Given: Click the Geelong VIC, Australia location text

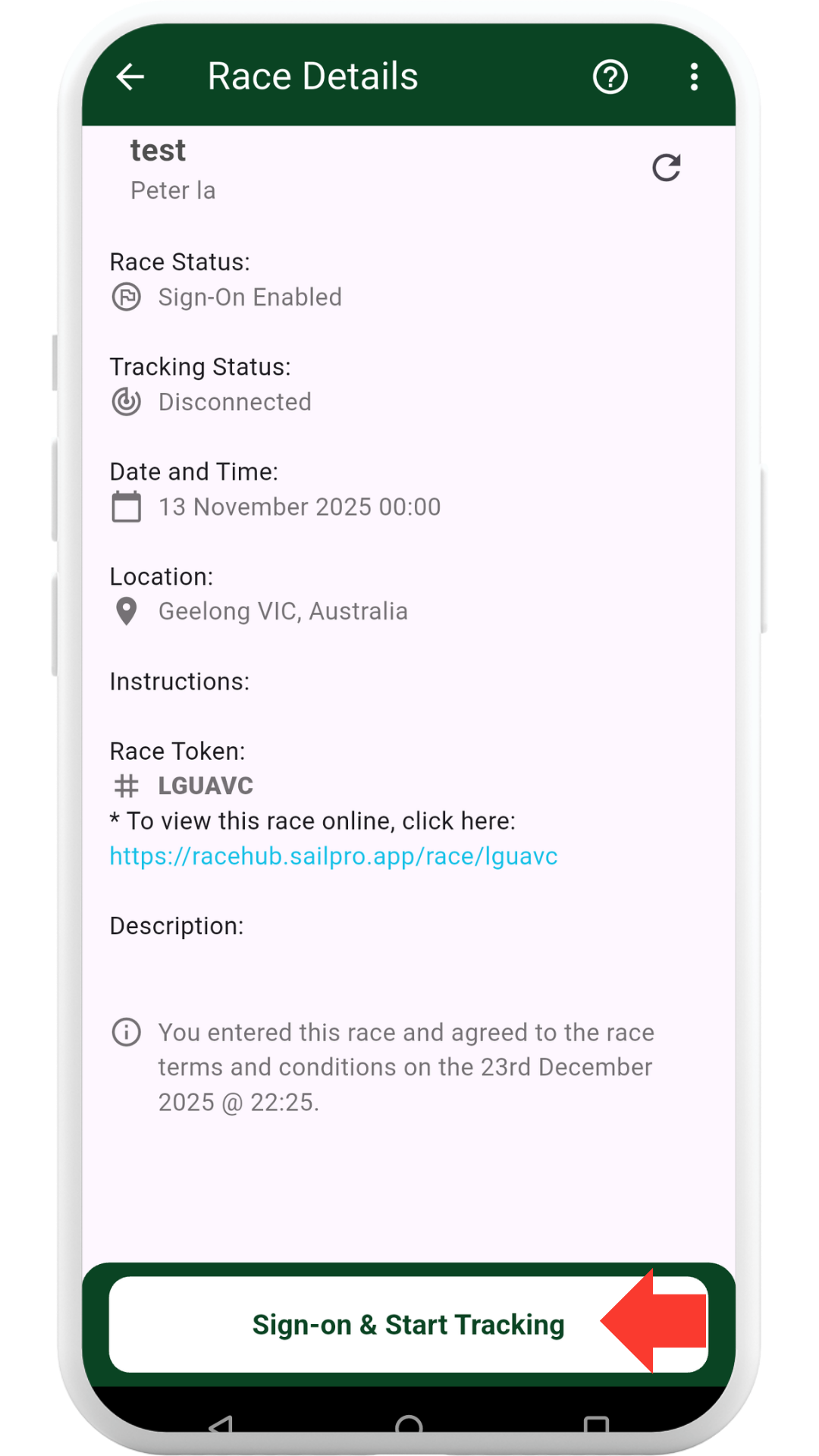Looking at the screenshot, I should click(283, 611).
